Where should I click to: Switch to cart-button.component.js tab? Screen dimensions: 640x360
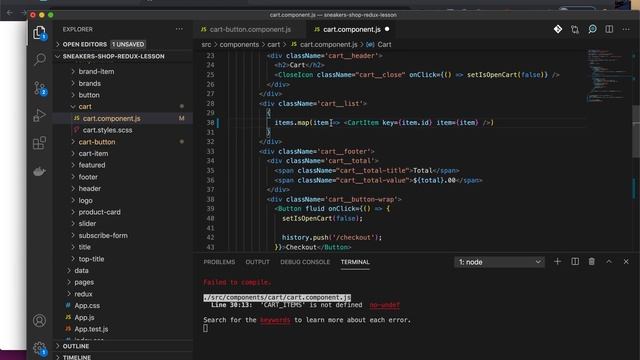pyautogui.click(x=249, y=29)
